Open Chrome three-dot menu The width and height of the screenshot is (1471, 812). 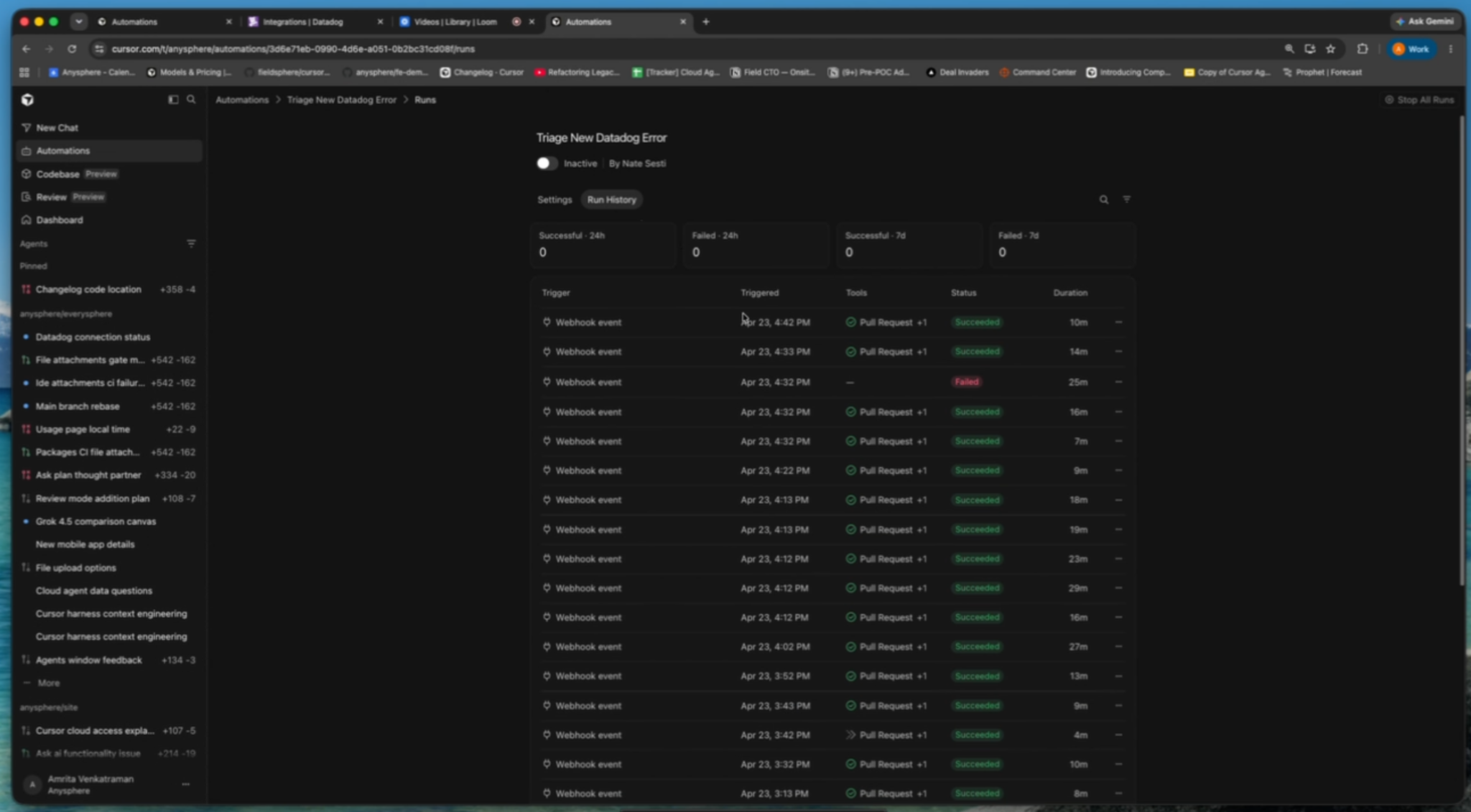(1450, 49)
